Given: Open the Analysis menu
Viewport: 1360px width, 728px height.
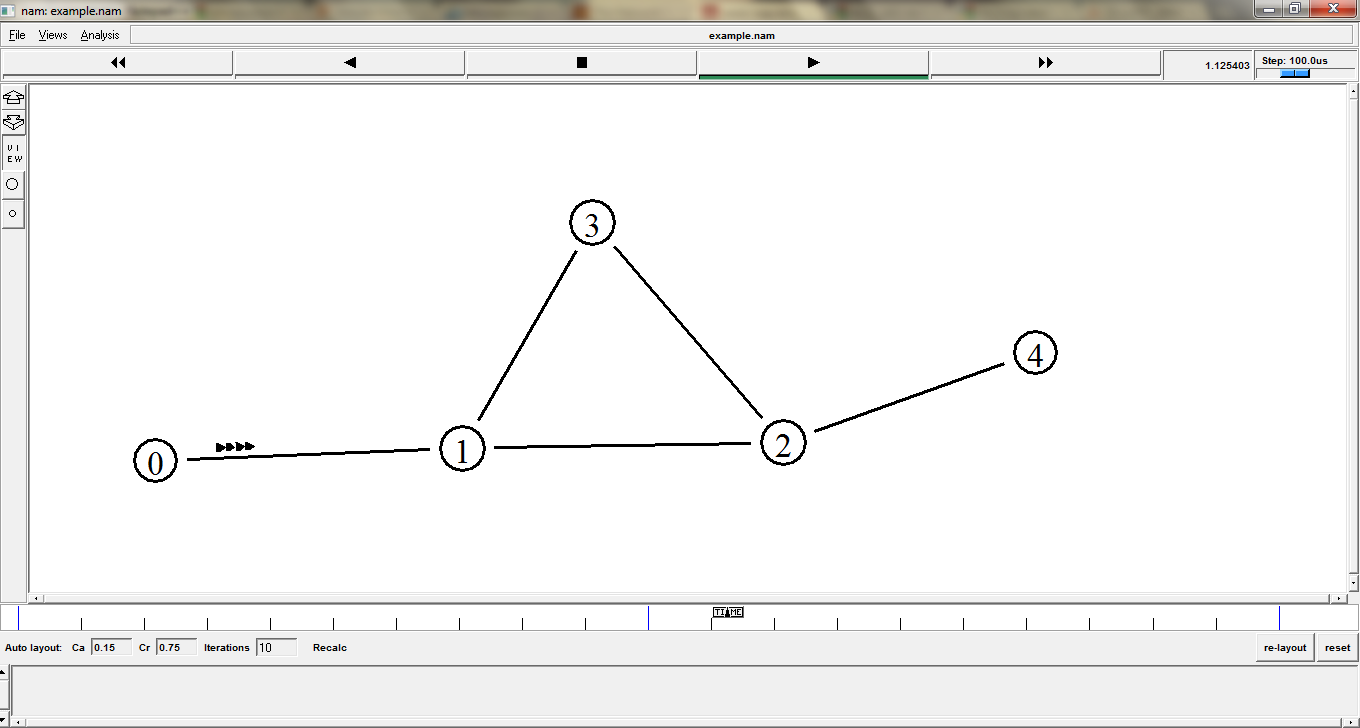Looking at the screenshot, I should [x=100, y=35].
